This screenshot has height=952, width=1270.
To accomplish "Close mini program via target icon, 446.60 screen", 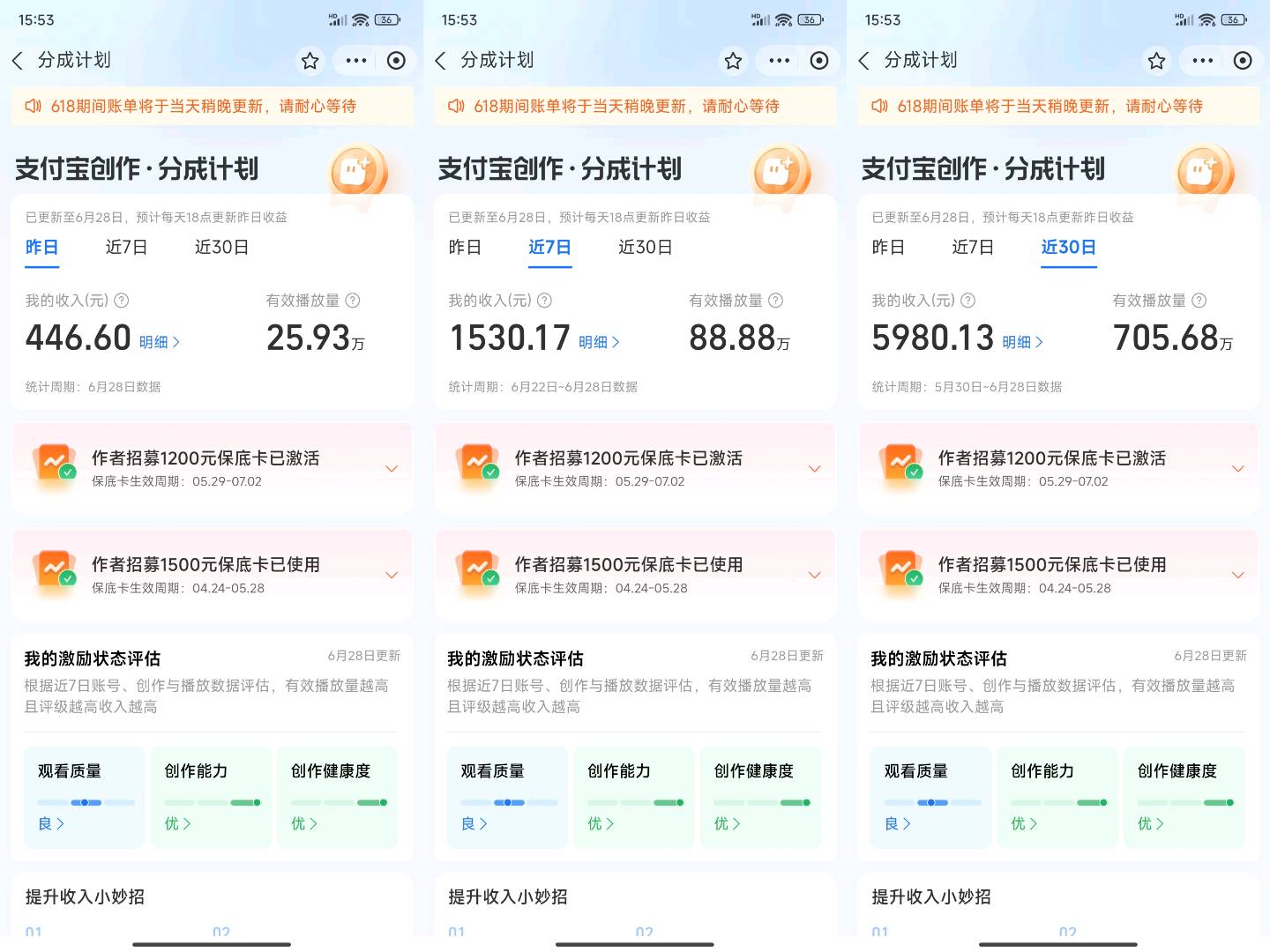I will [397, 61].
